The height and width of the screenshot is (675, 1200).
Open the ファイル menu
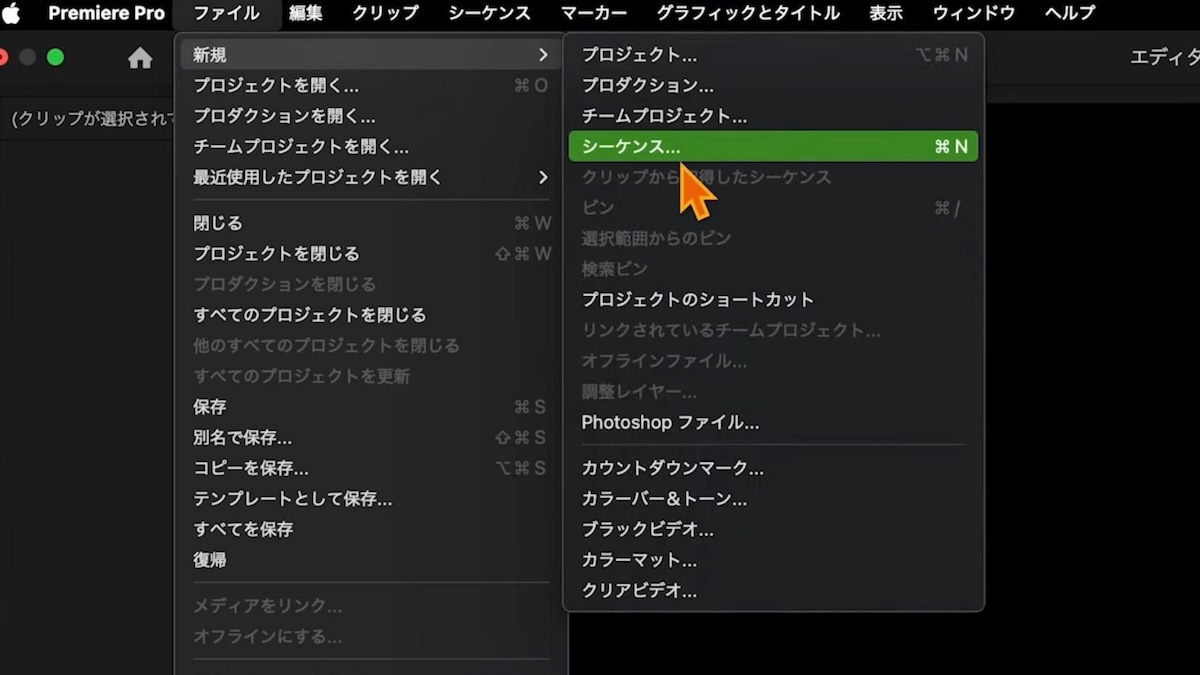(226, 13)
